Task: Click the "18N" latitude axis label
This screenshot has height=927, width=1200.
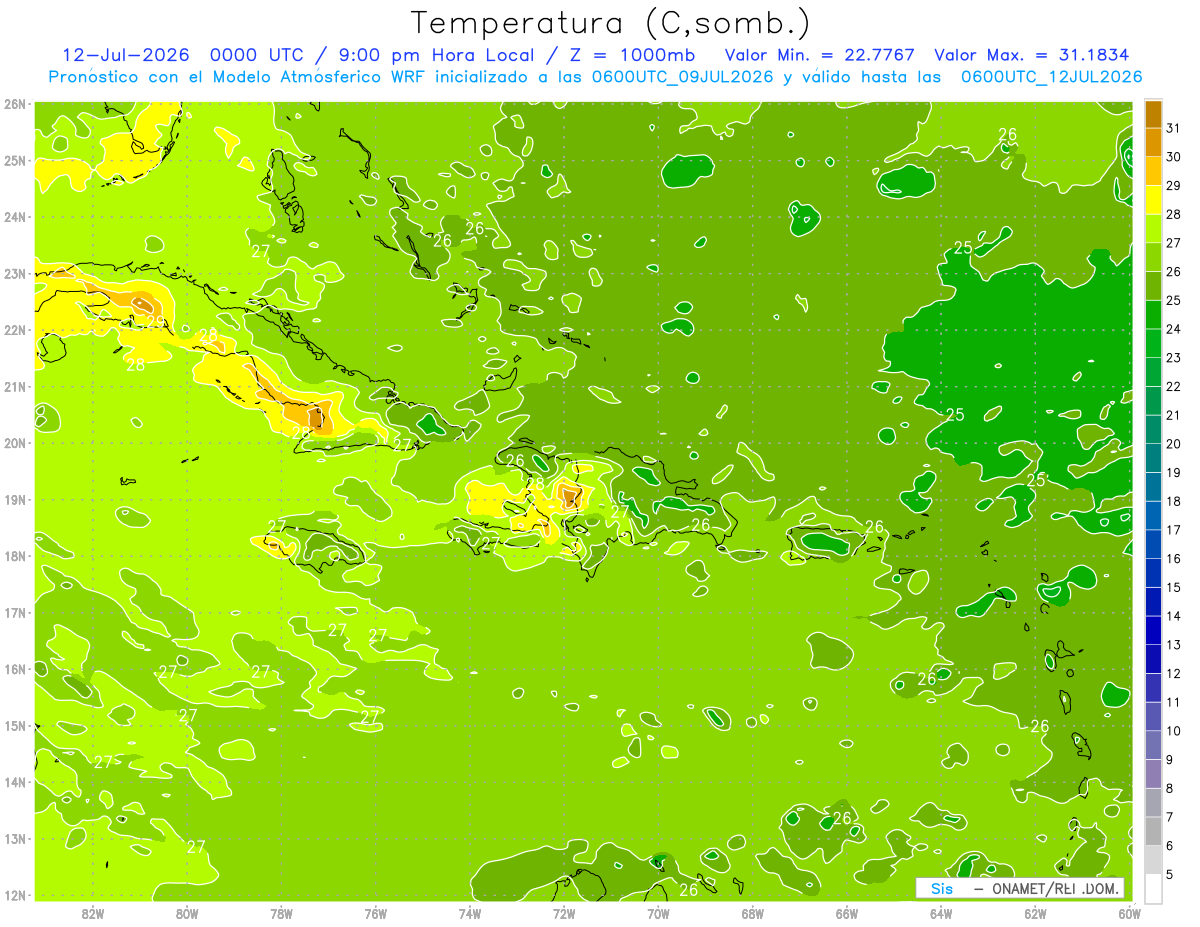Action: click(14, 556)
